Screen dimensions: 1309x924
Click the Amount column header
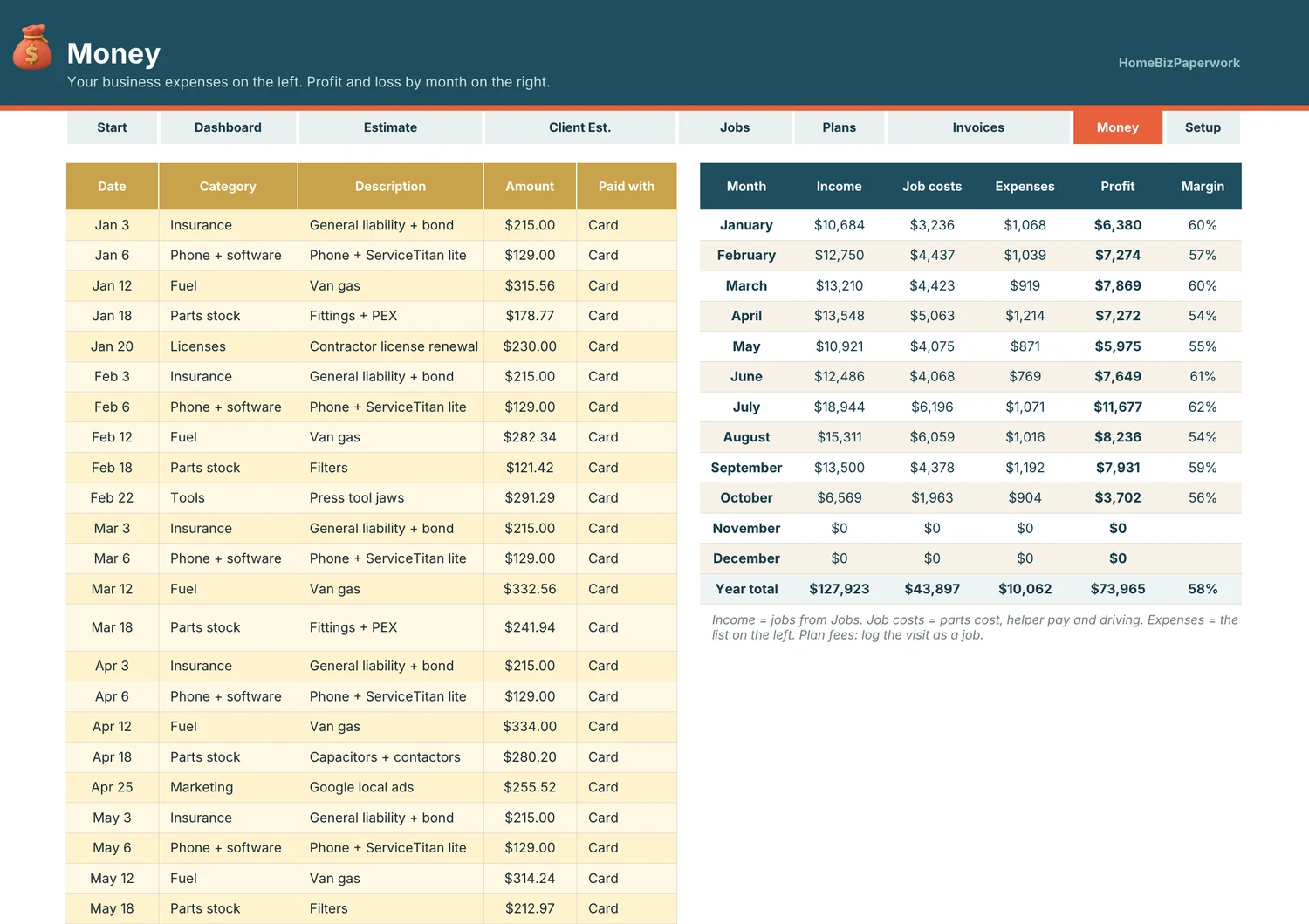coord(530,186)
